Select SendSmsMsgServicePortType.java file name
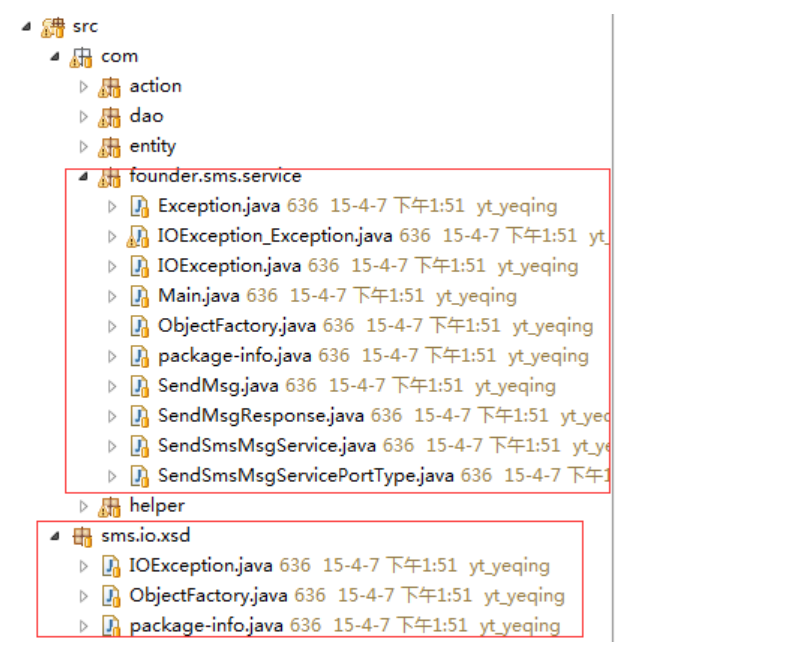The height and width of the screenshot is (652, 791). 306,475
